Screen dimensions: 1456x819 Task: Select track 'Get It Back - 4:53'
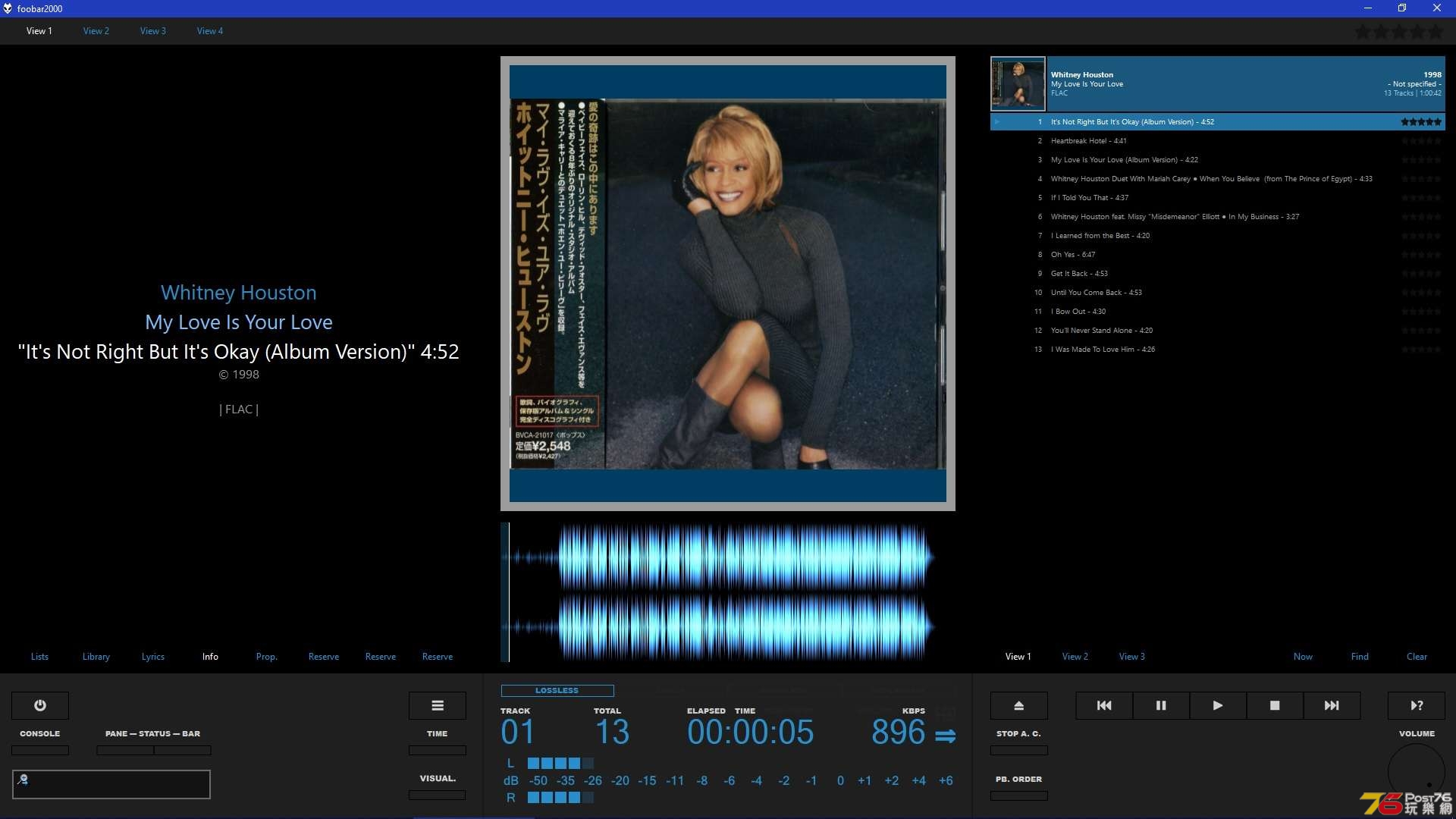coord(1218,274)
